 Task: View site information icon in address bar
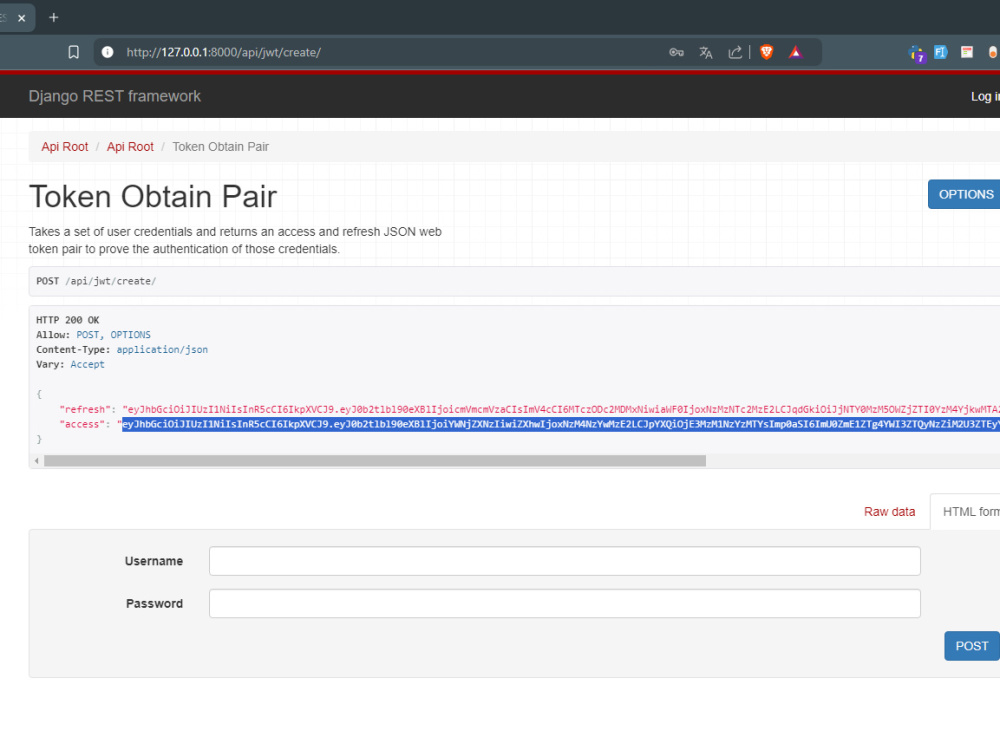pyautogui.click(x=108, y=52)
